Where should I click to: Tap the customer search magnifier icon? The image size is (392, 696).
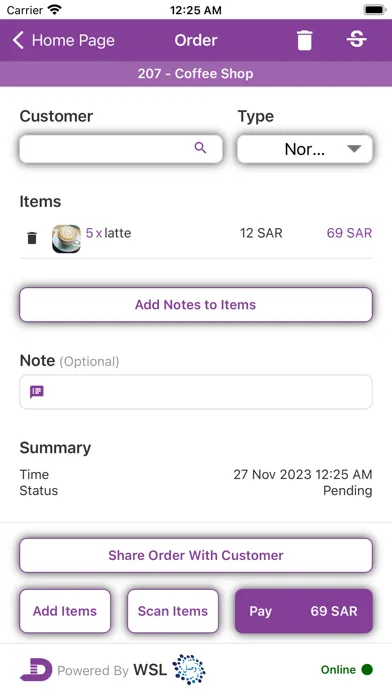(200, 148)
